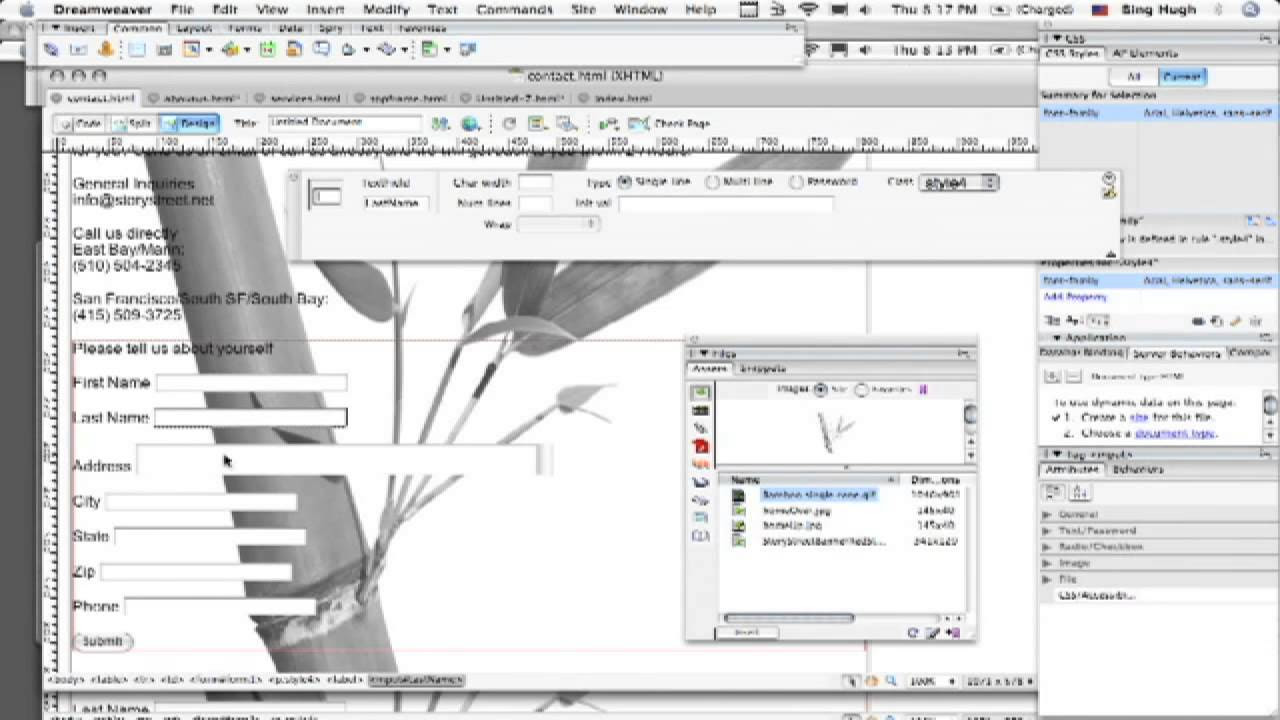Screen dimensions: 1280x720
Task: Click the Refresh Design View icon
Action: (x=509, y=124)
